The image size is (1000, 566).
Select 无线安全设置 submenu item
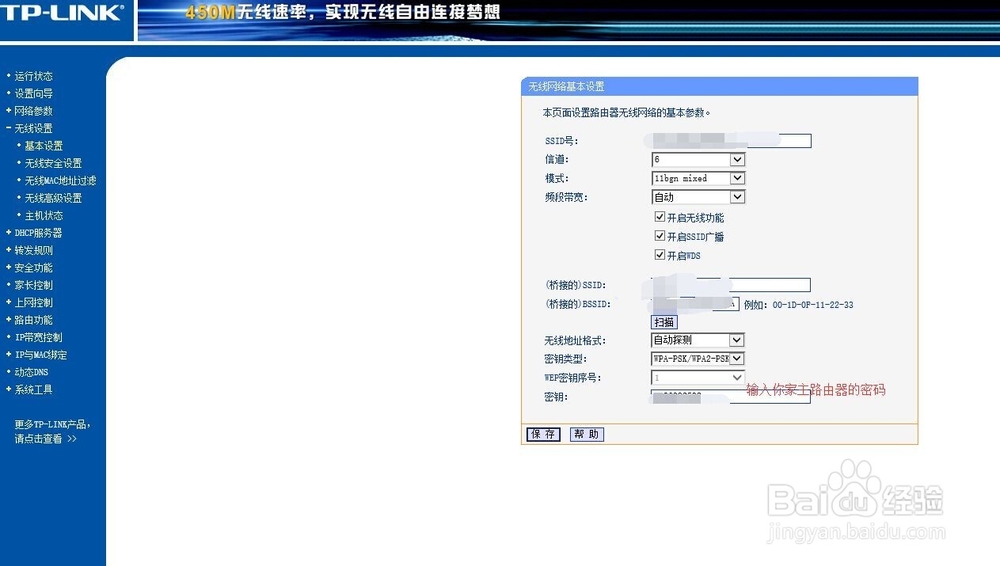(x=53, y=163)
